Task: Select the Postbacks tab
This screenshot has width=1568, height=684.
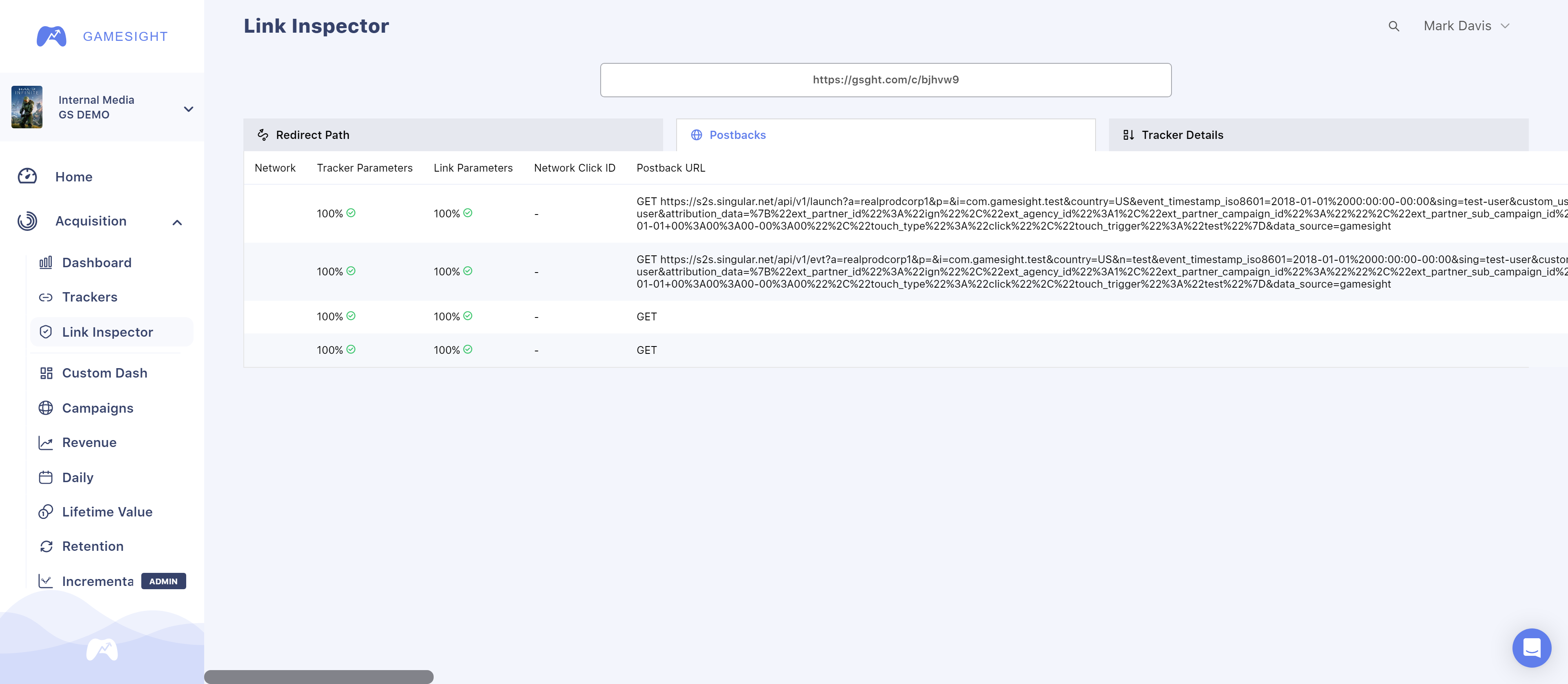Action: point(886,134)
